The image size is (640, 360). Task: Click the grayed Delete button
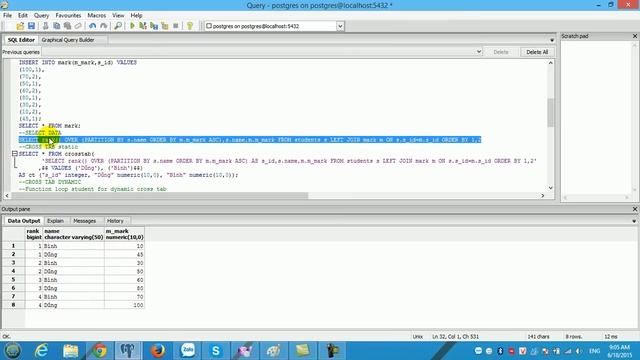501,52
